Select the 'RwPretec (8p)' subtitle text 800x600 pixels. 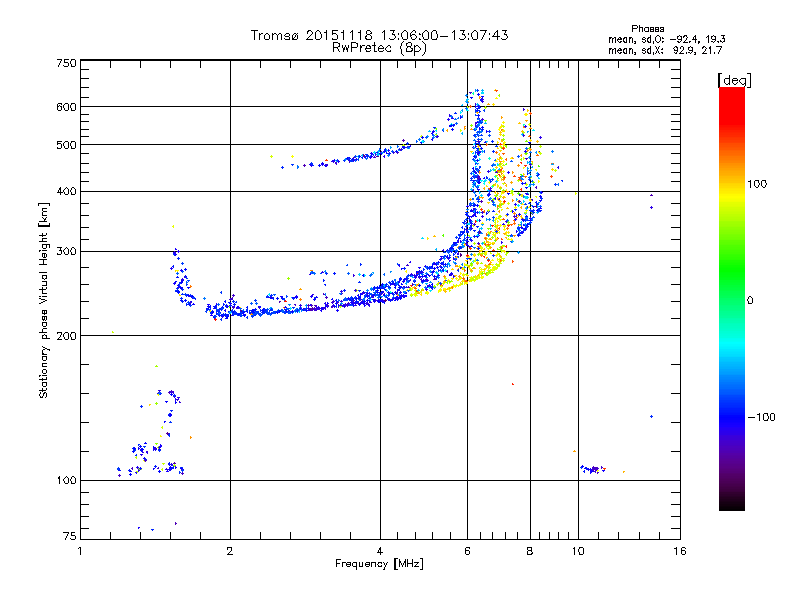pos(379,48)
